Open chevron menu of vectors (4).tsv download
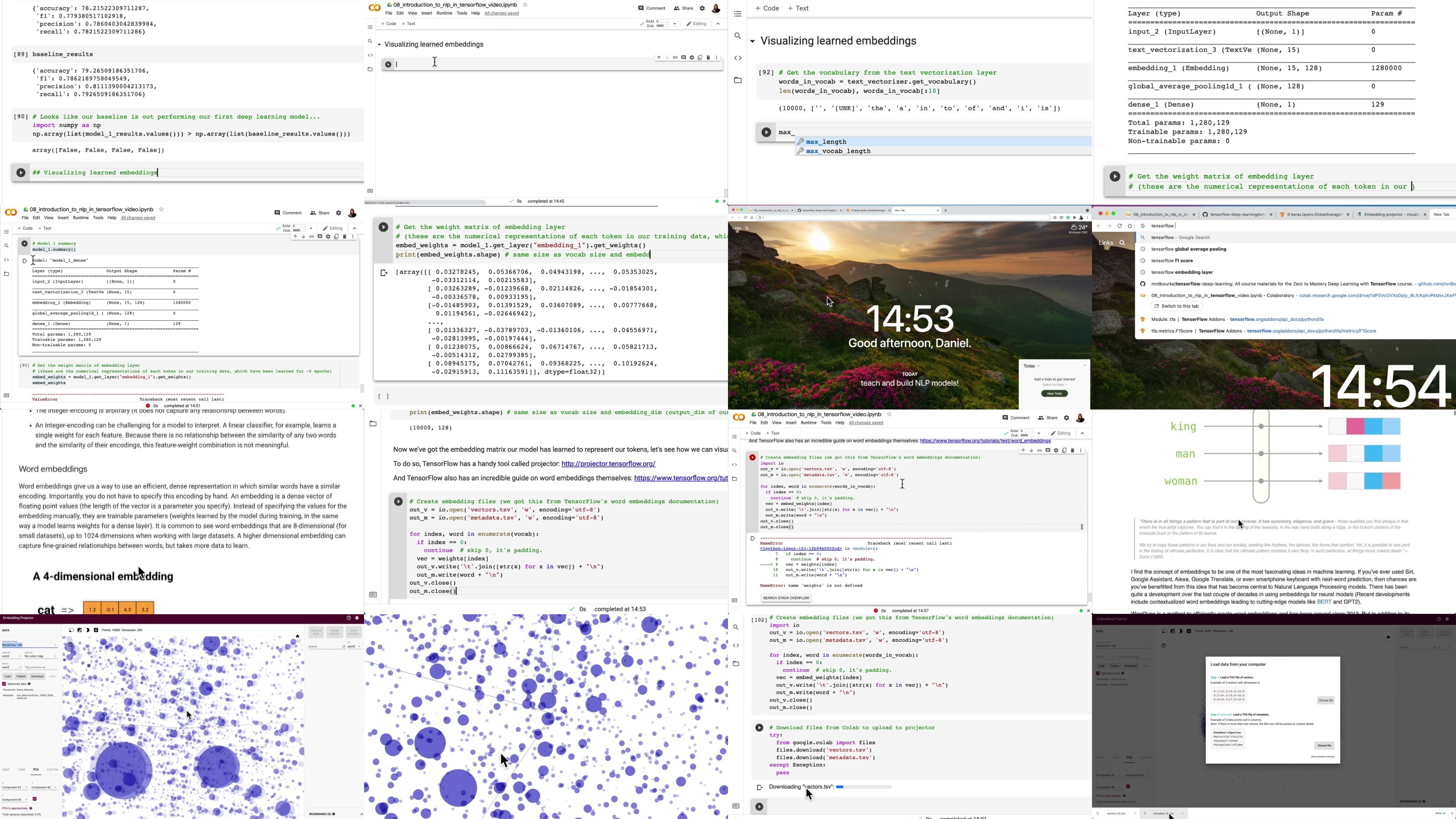 [x=1135, y=814]
